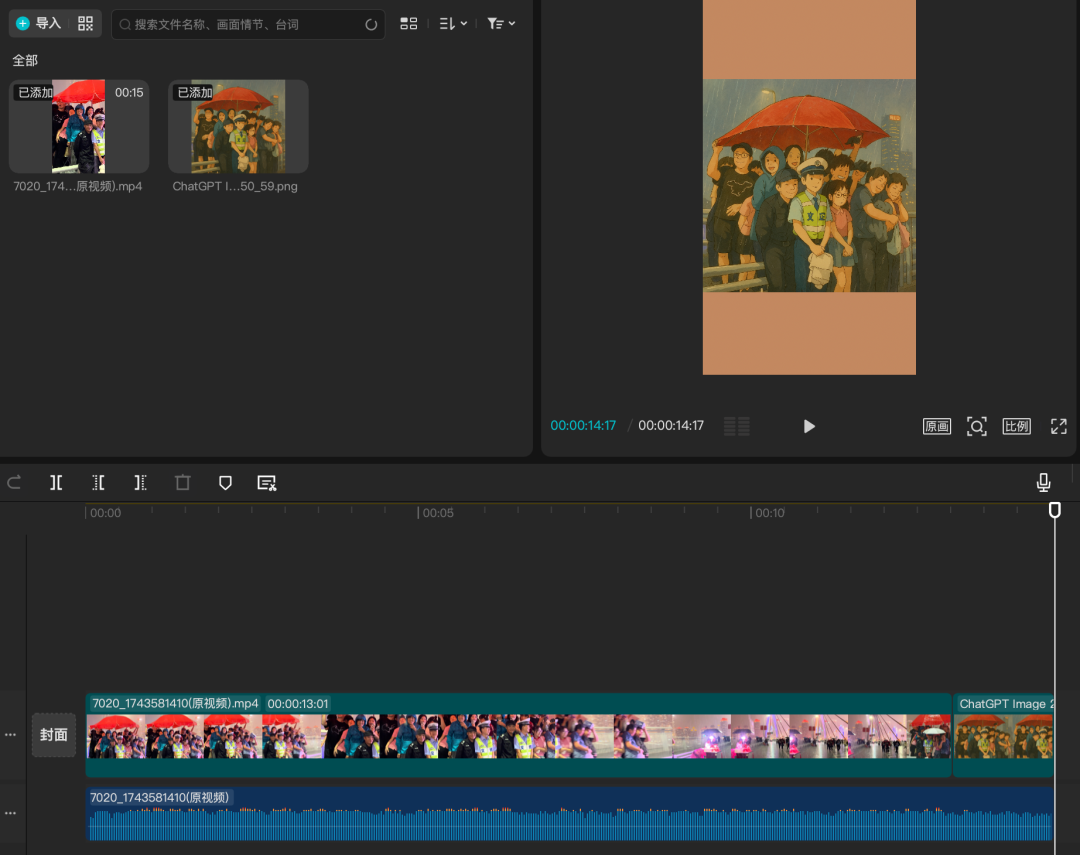Click the 00:05 mark on timeline ruler
This screenshot has height=855, width=1080.
(x=438, y=513)
